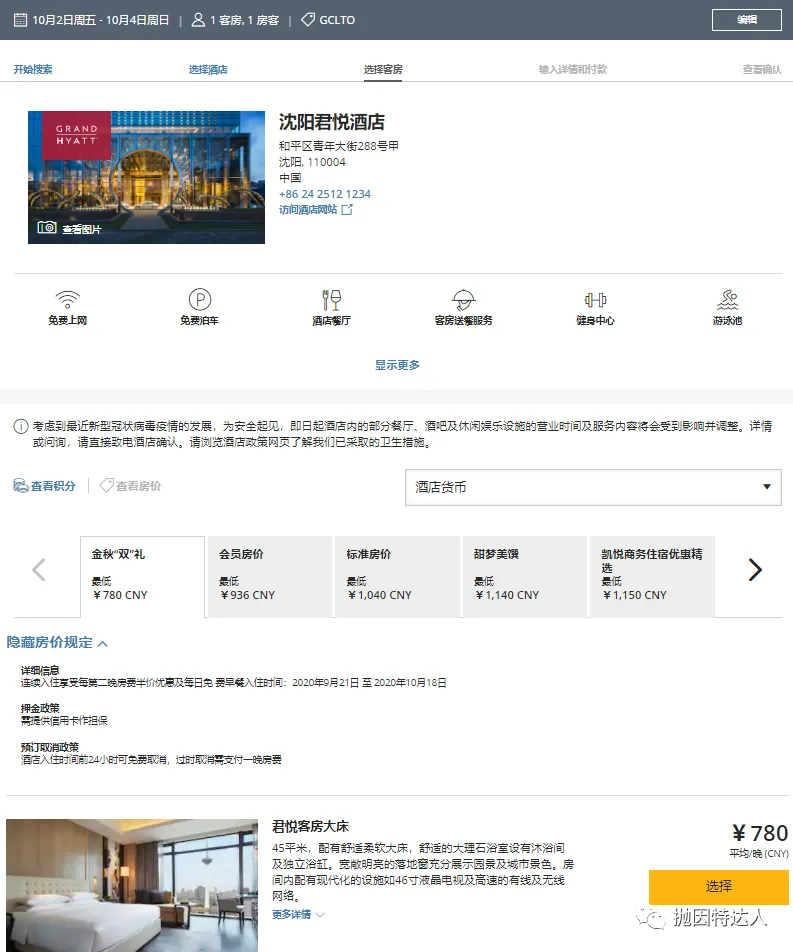Select the 会员房价 rate tab
Viewport: 793px width, 952px height.
pos(270,577)
